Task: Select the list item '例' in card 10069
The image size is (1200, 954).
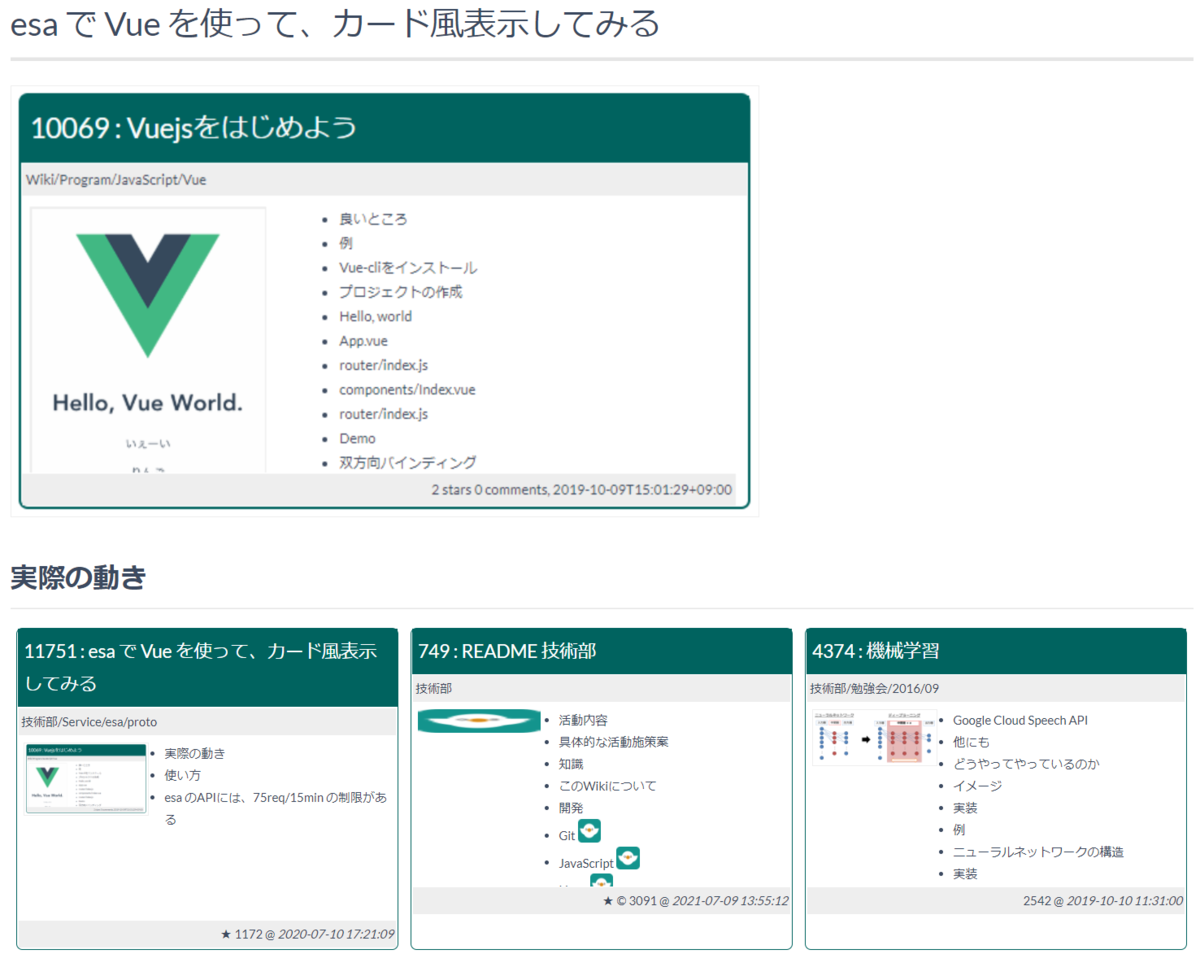Action: pyautogui.click(x=345, y=243)
